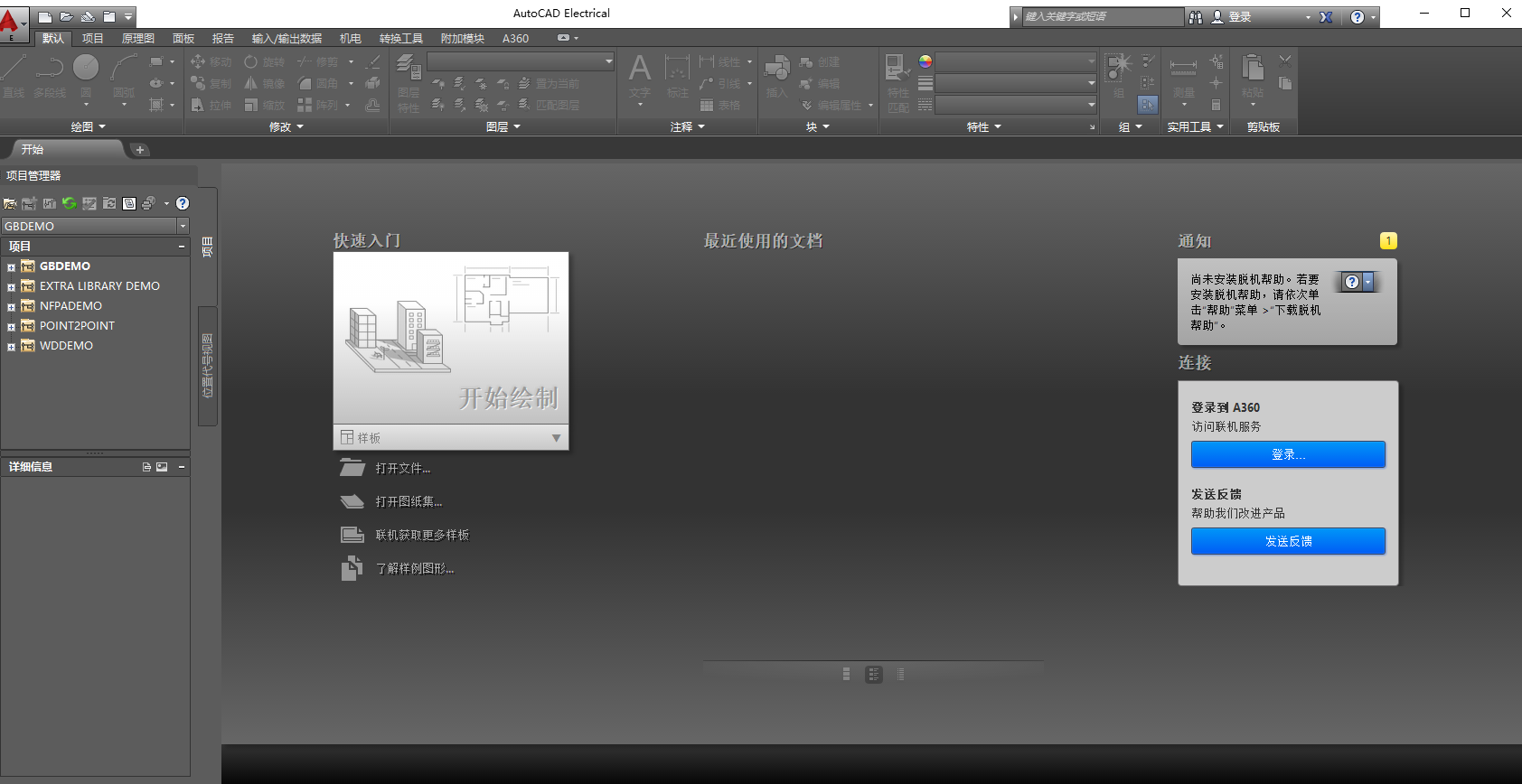Screen dimensions: 1522x784
Task: Click the printer Publish icon in Project Manager
Action: 148,204
